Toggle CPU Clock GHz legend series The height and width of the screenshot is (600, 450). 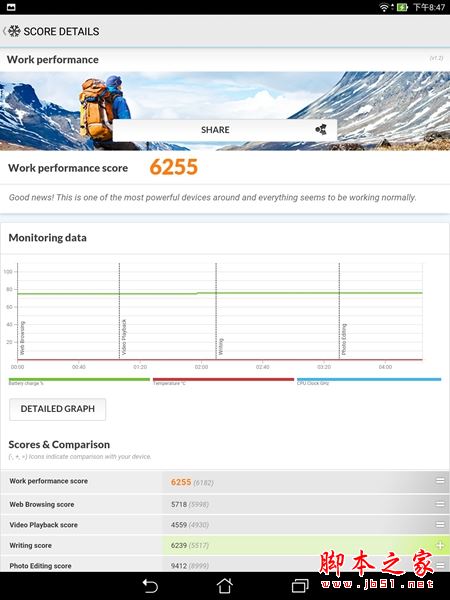coord(369,381)
